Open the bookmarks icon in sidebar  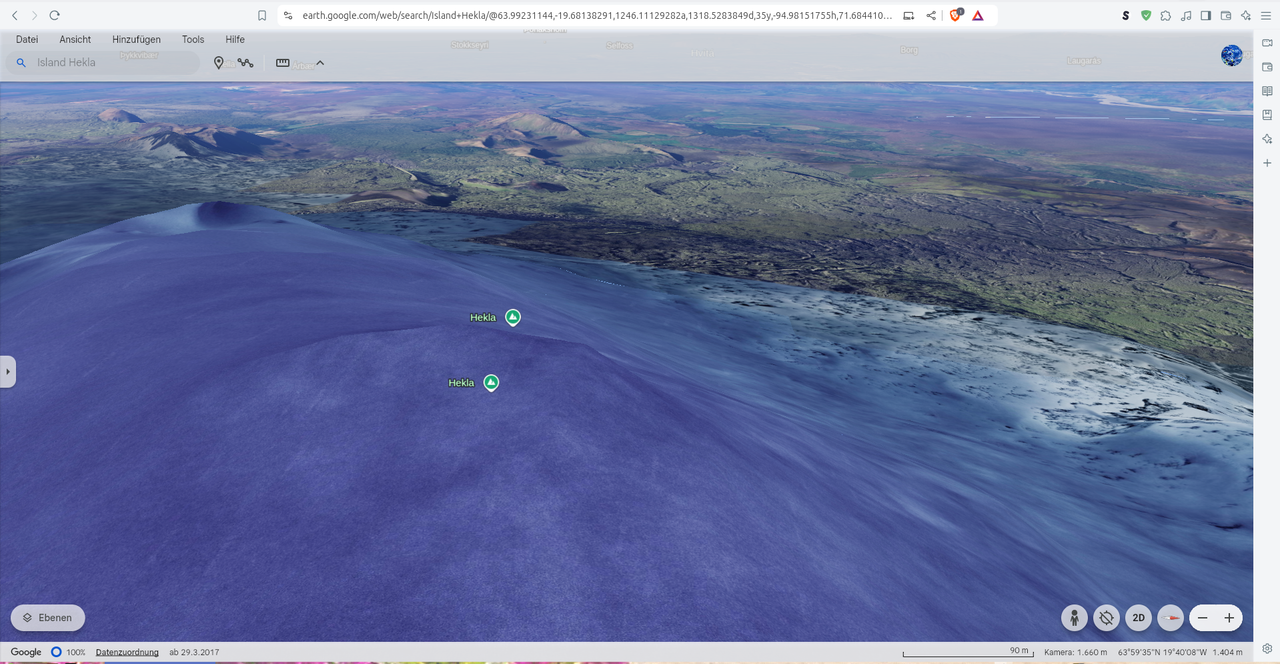(x=1267, y=115)
